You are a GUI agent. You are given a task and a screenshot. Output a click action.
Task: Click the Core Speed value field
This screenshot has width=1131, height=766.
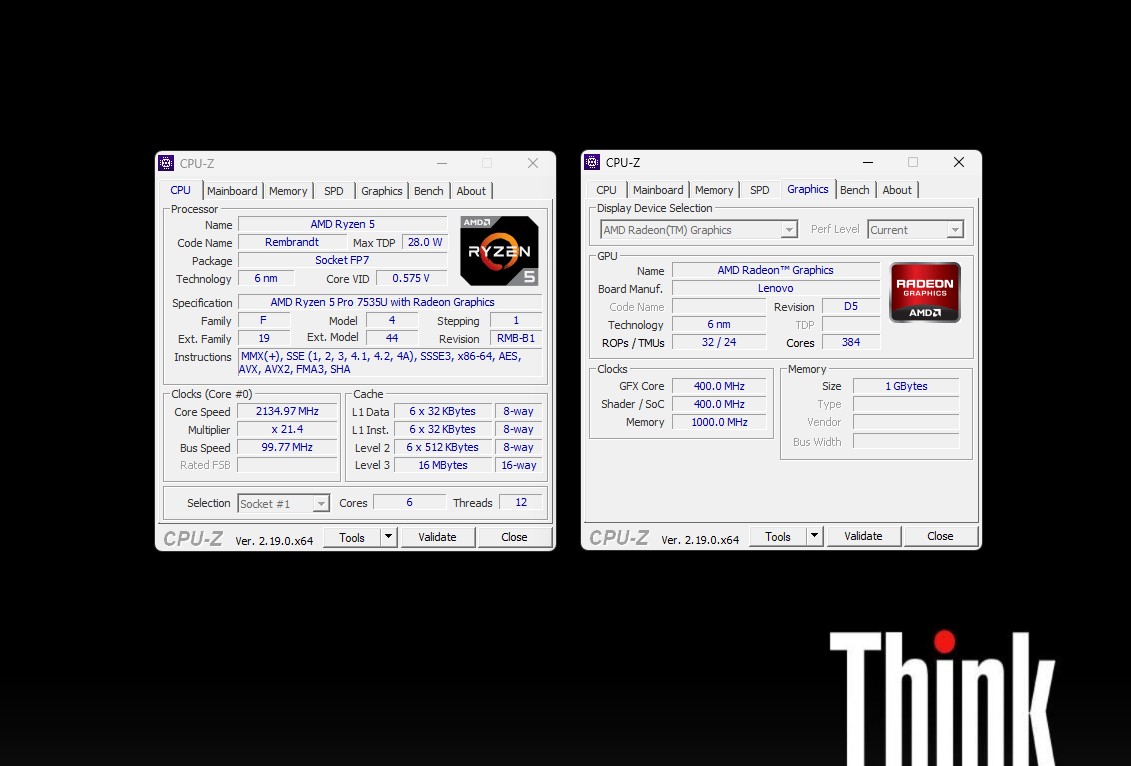[x=288, y=412]
